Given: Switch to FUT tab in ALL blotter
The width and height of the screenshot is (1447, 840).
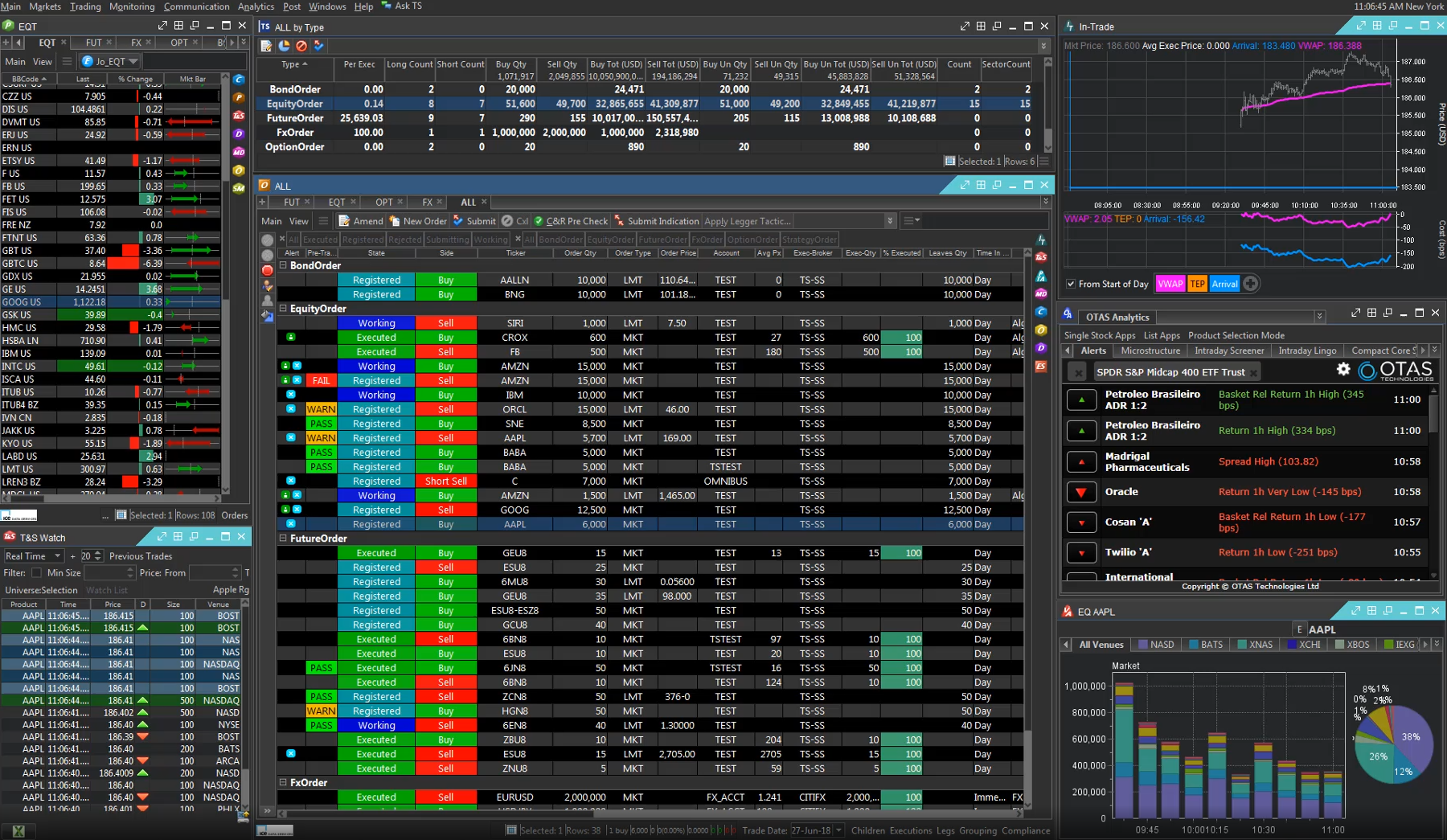Looking at the screenshot, I should [x=291, y=202].
